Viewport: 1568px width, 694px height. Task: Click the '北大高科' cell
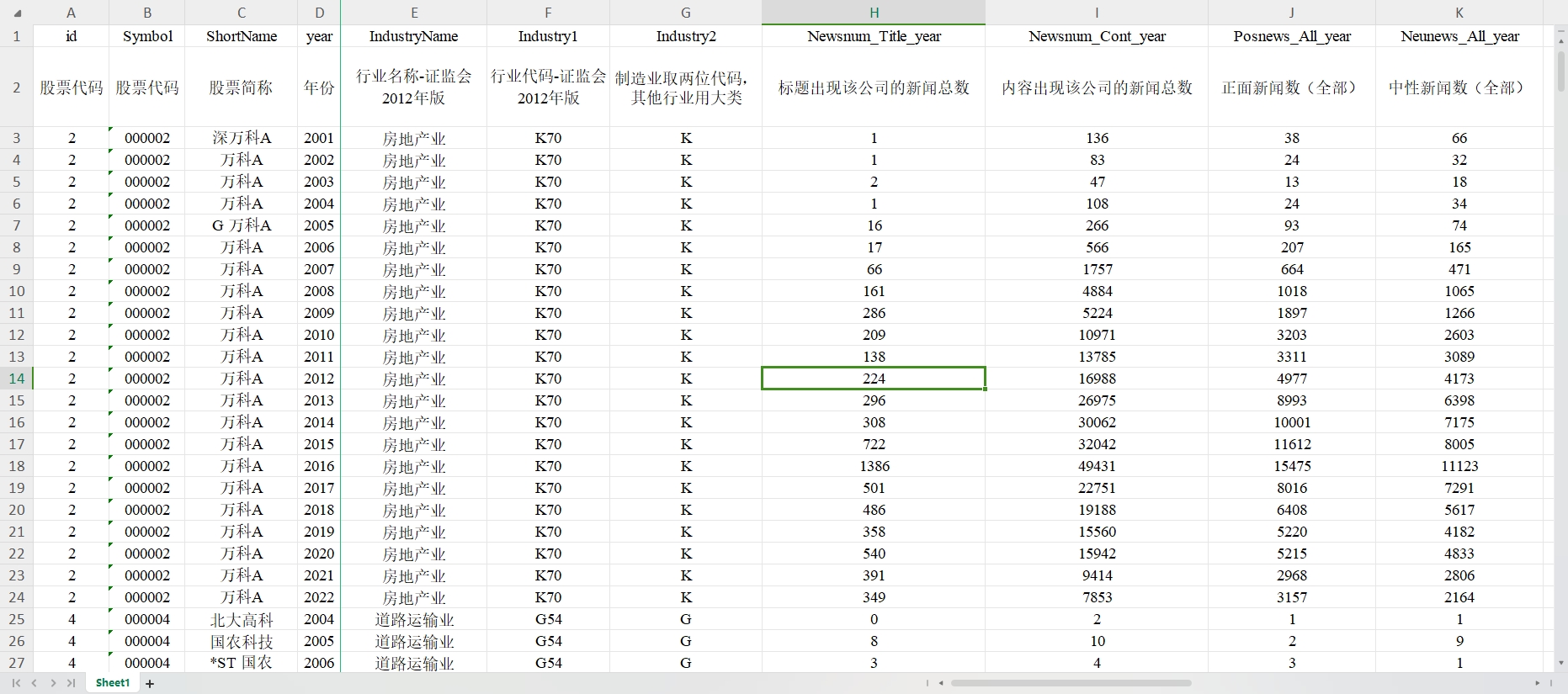[242, 619]
